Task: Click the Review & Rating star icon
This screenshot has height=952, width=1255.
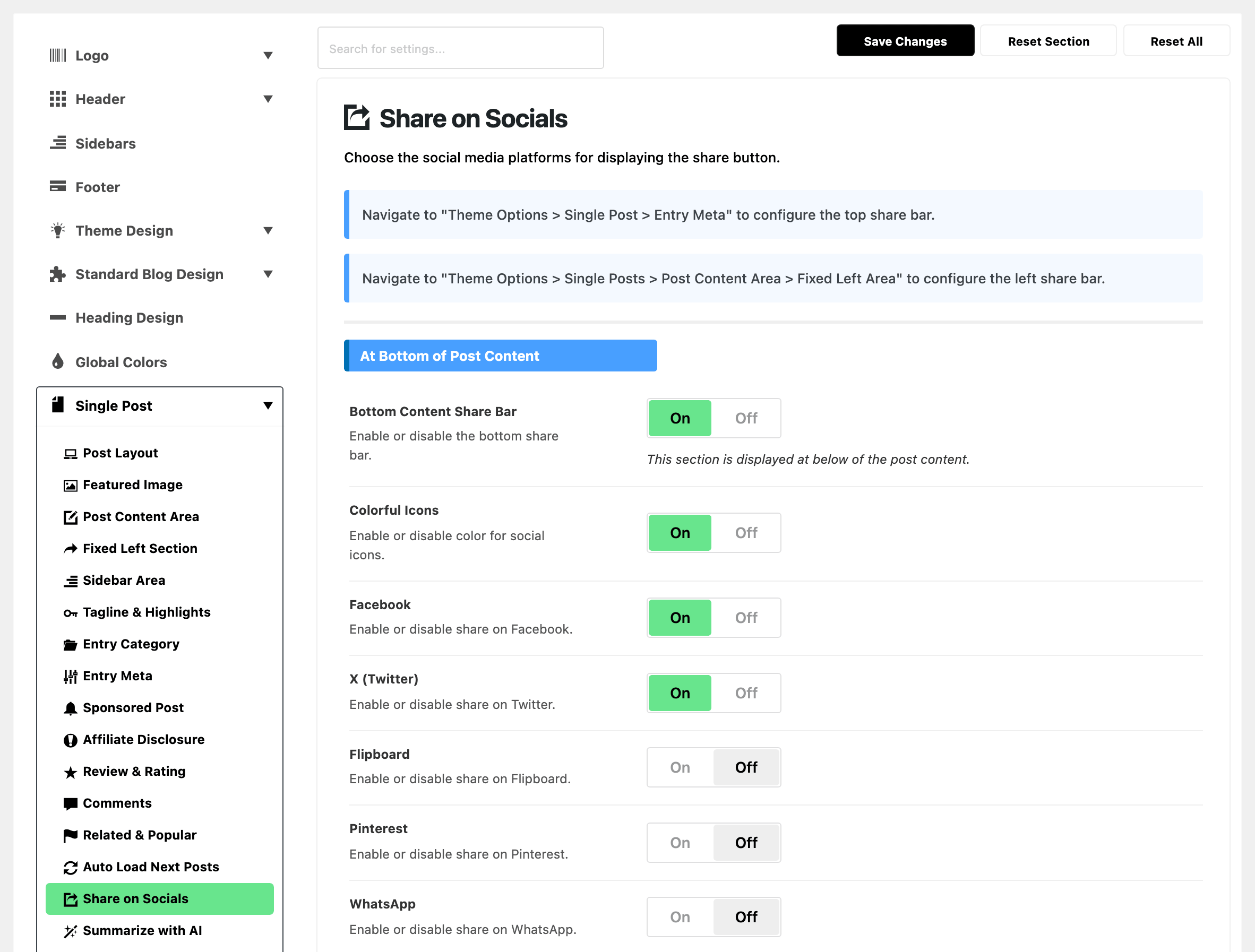Action: 71,772
